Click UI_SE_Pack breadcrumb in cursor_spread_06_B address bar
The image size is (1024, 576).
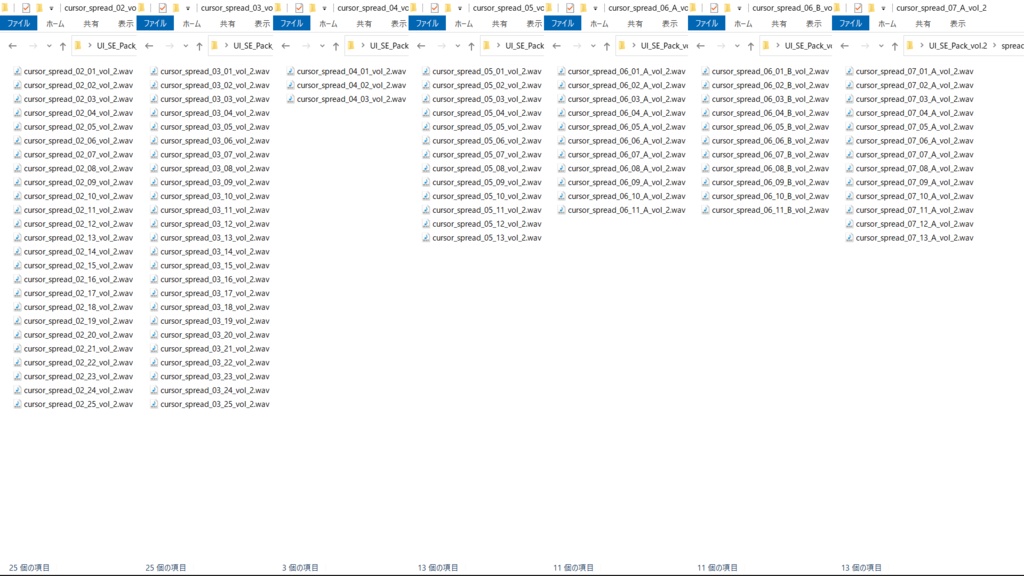[x=808, y=46]
